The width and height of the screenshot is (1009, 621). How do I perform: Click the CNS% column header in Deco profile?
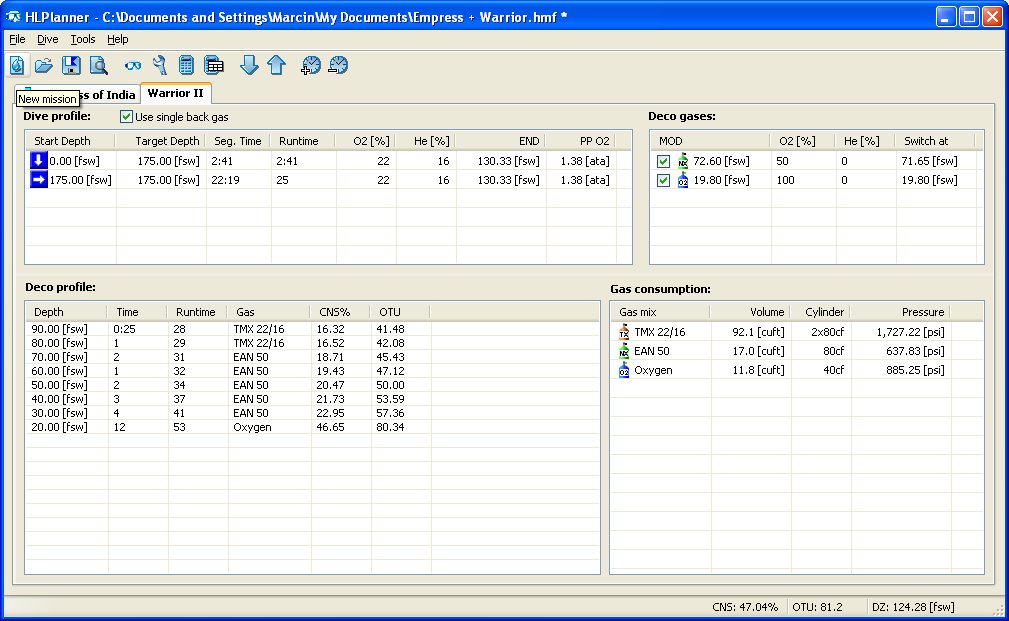[335, 312]
